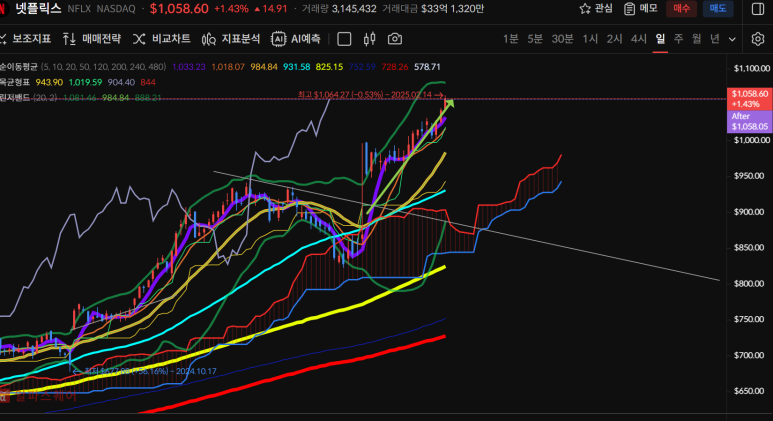Click Ichimoku value 943.90
The image size is (773, 421).
49,82
